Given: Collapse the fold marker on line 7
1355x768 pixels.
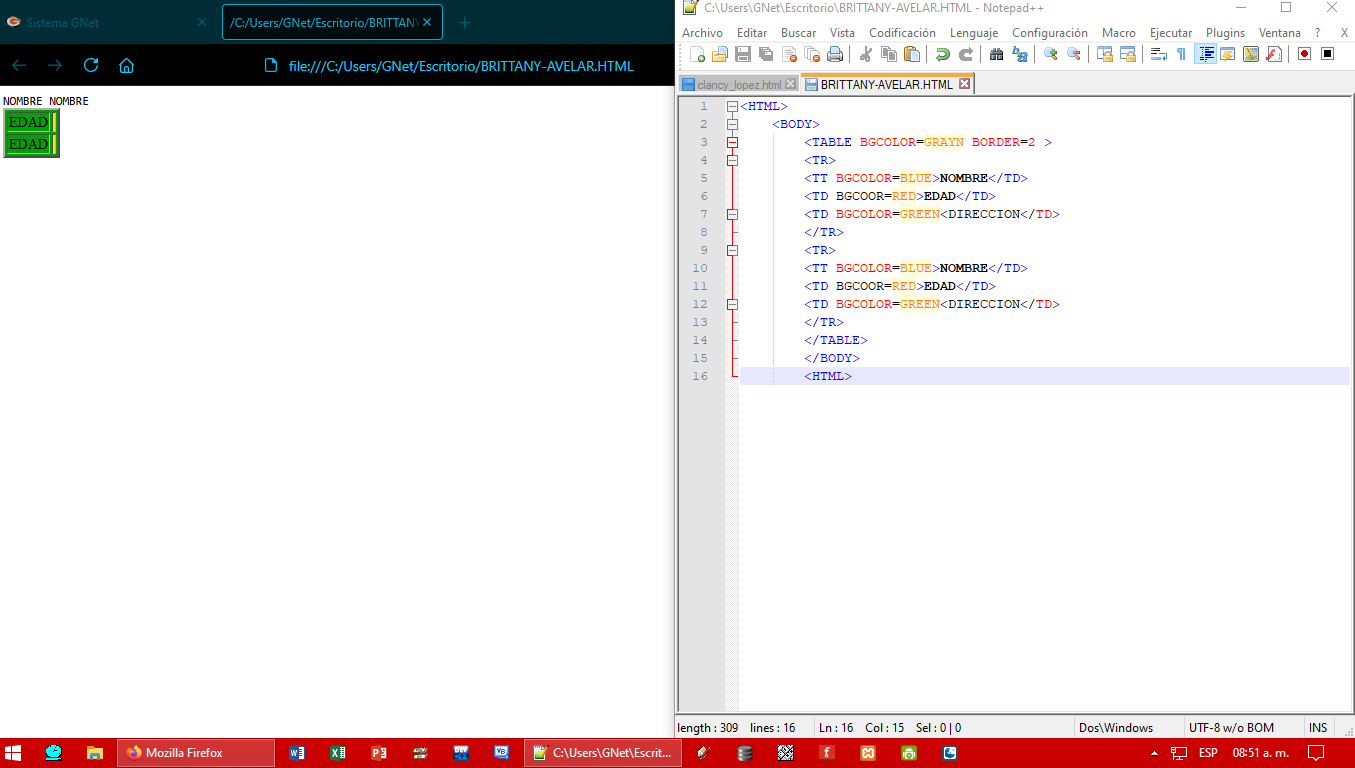Looking at the screenshot, I should pos(732,214).
